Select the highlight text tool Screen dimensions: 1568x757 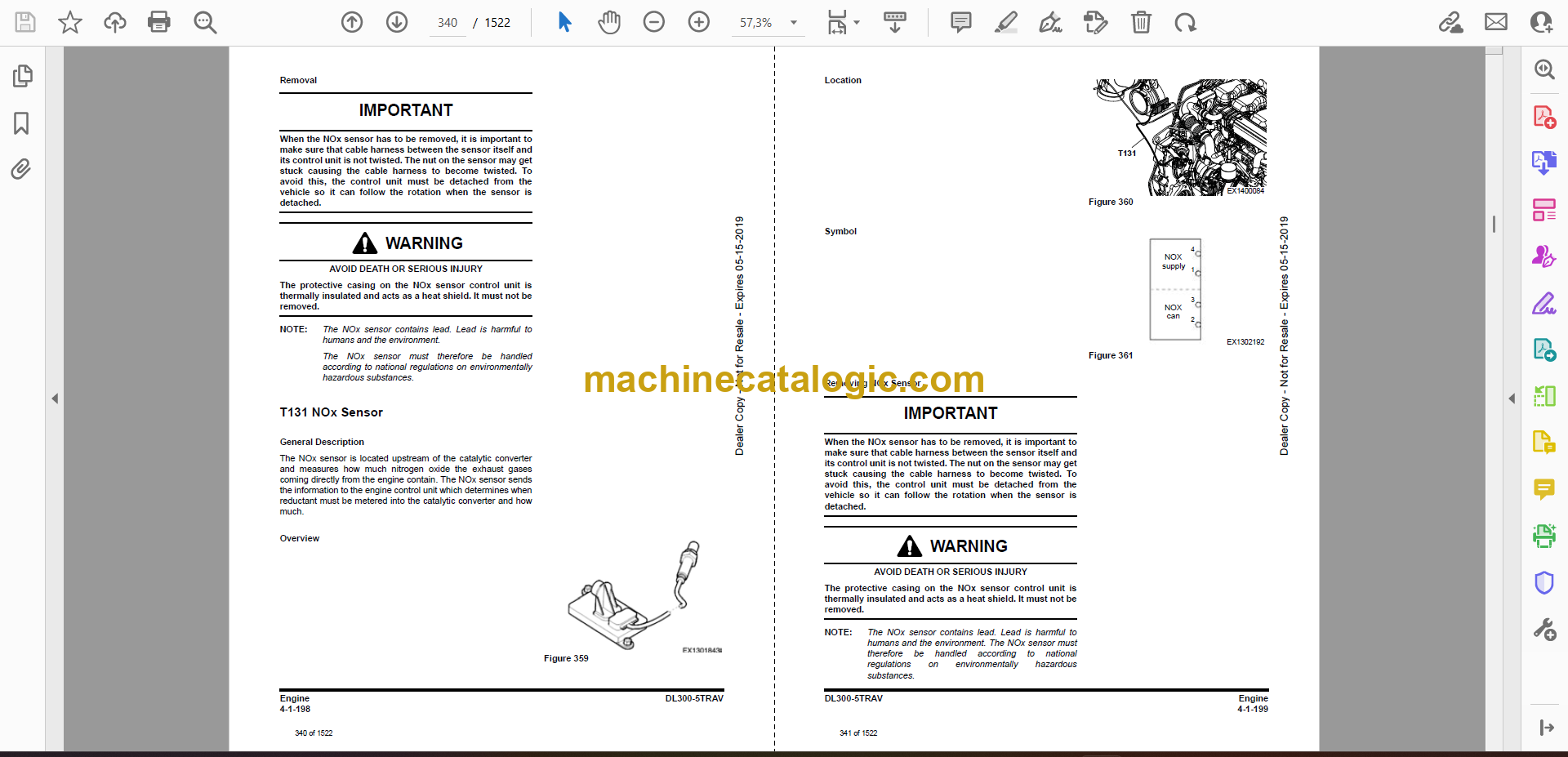[1006, 22]
